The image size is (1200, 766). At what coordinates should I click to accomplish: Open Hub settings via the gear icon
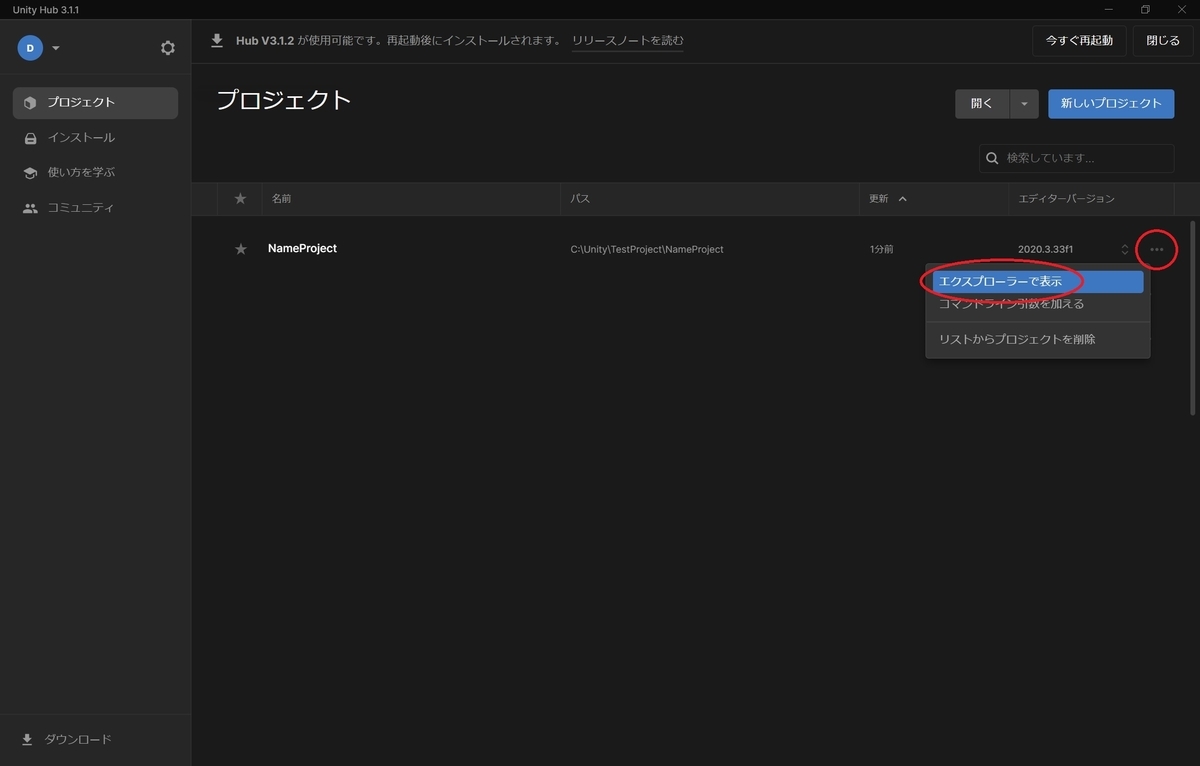167,48
